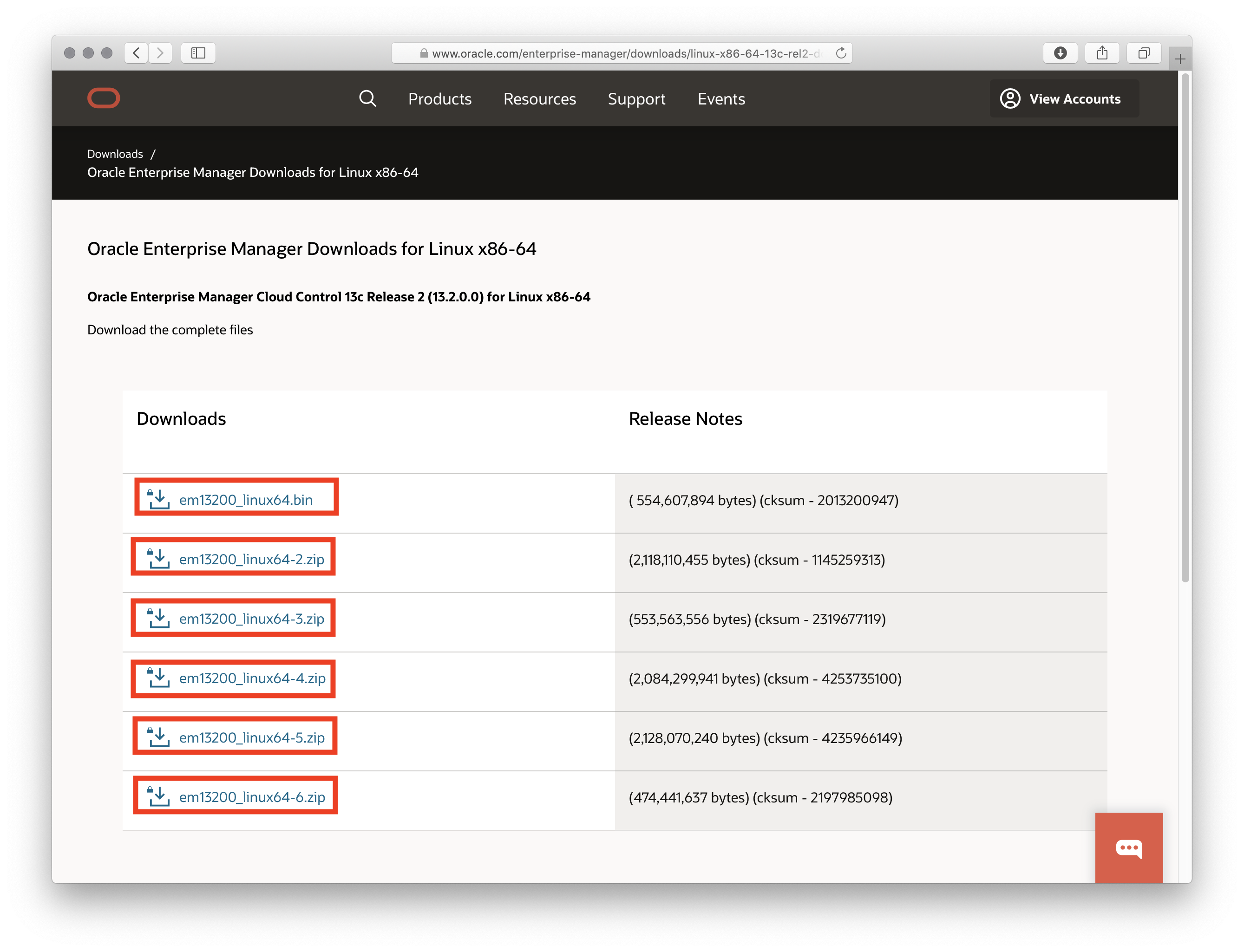Show all tabs overview button

point(1144,52)
